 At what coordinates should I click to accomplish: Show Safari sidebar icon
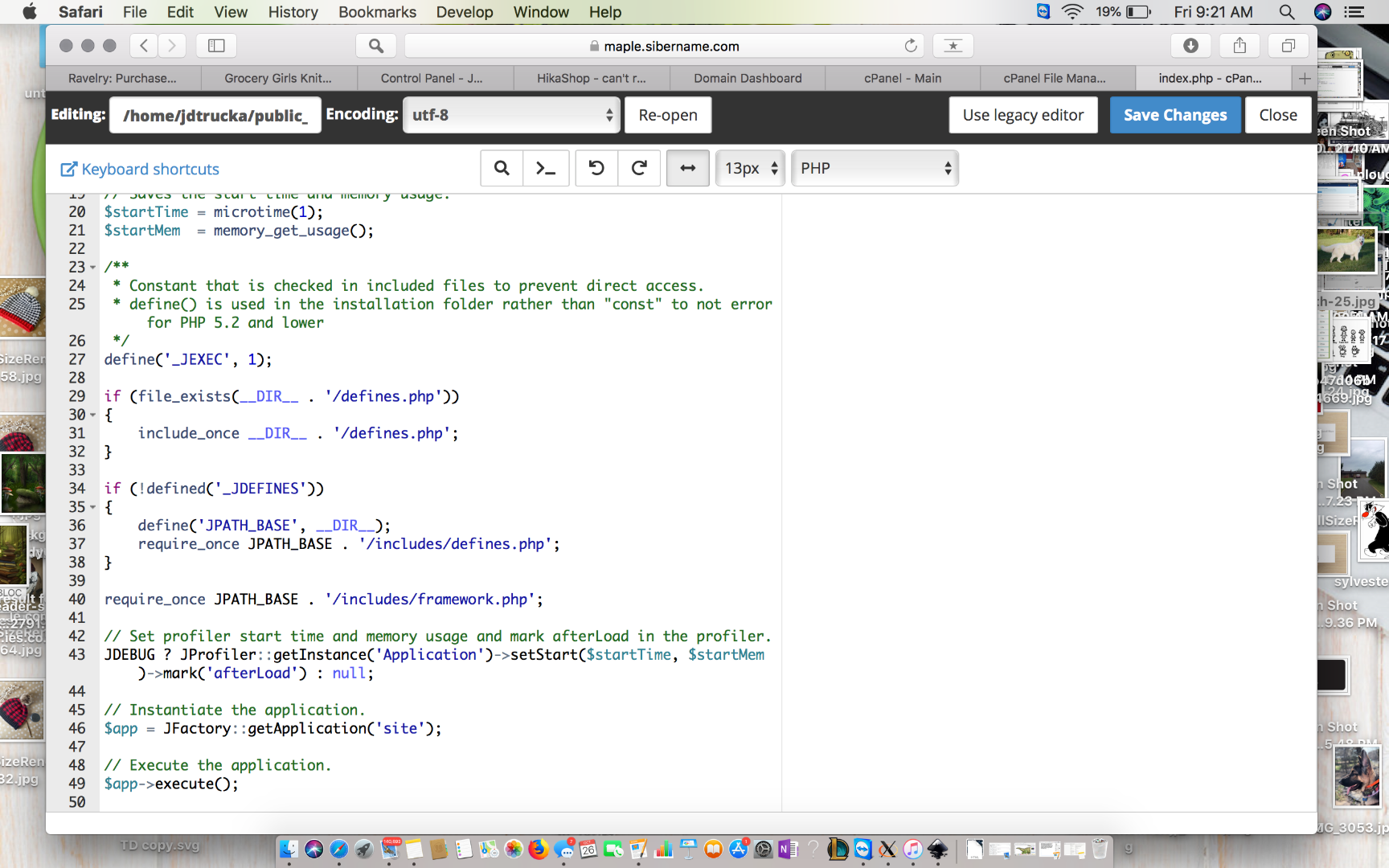pyautogui.click(x=216, y=46)
